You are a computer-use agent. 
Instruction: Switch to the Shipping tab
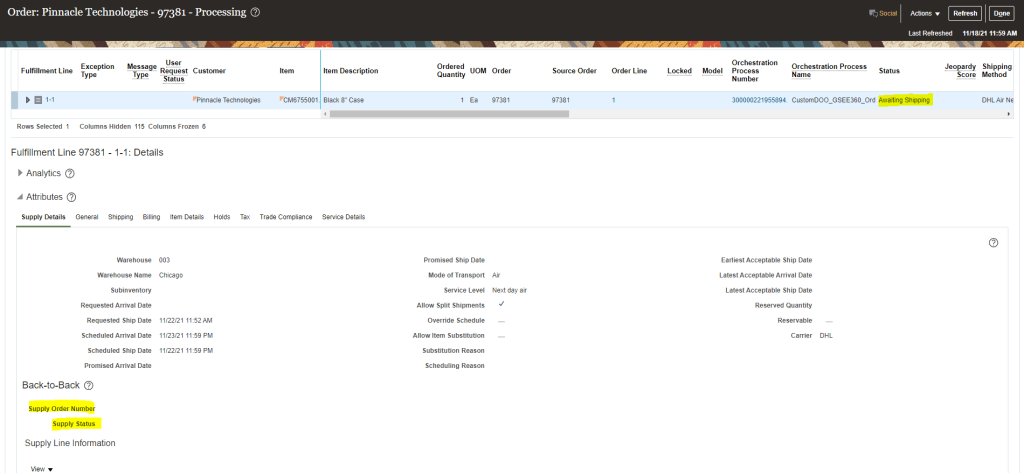click(x=120, y=217)
